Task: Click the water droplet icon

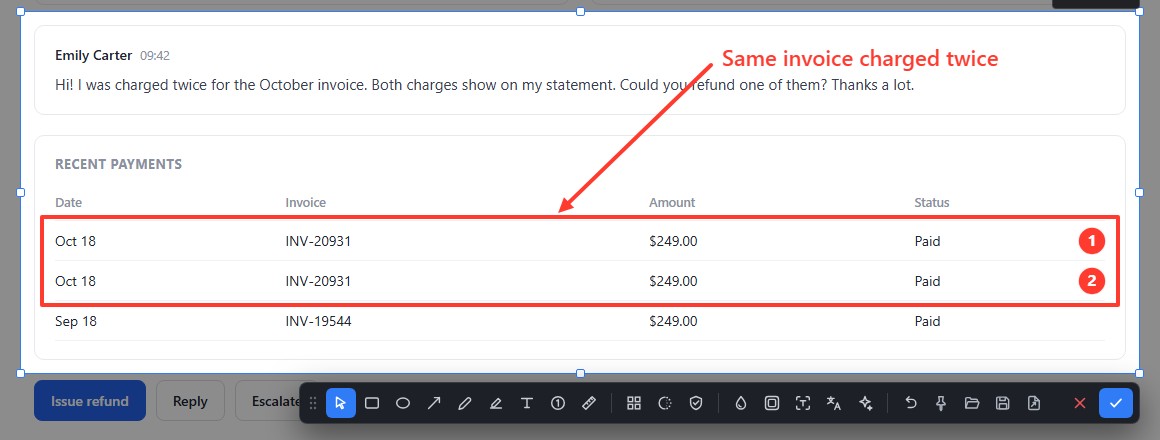Action: (741, 403)
